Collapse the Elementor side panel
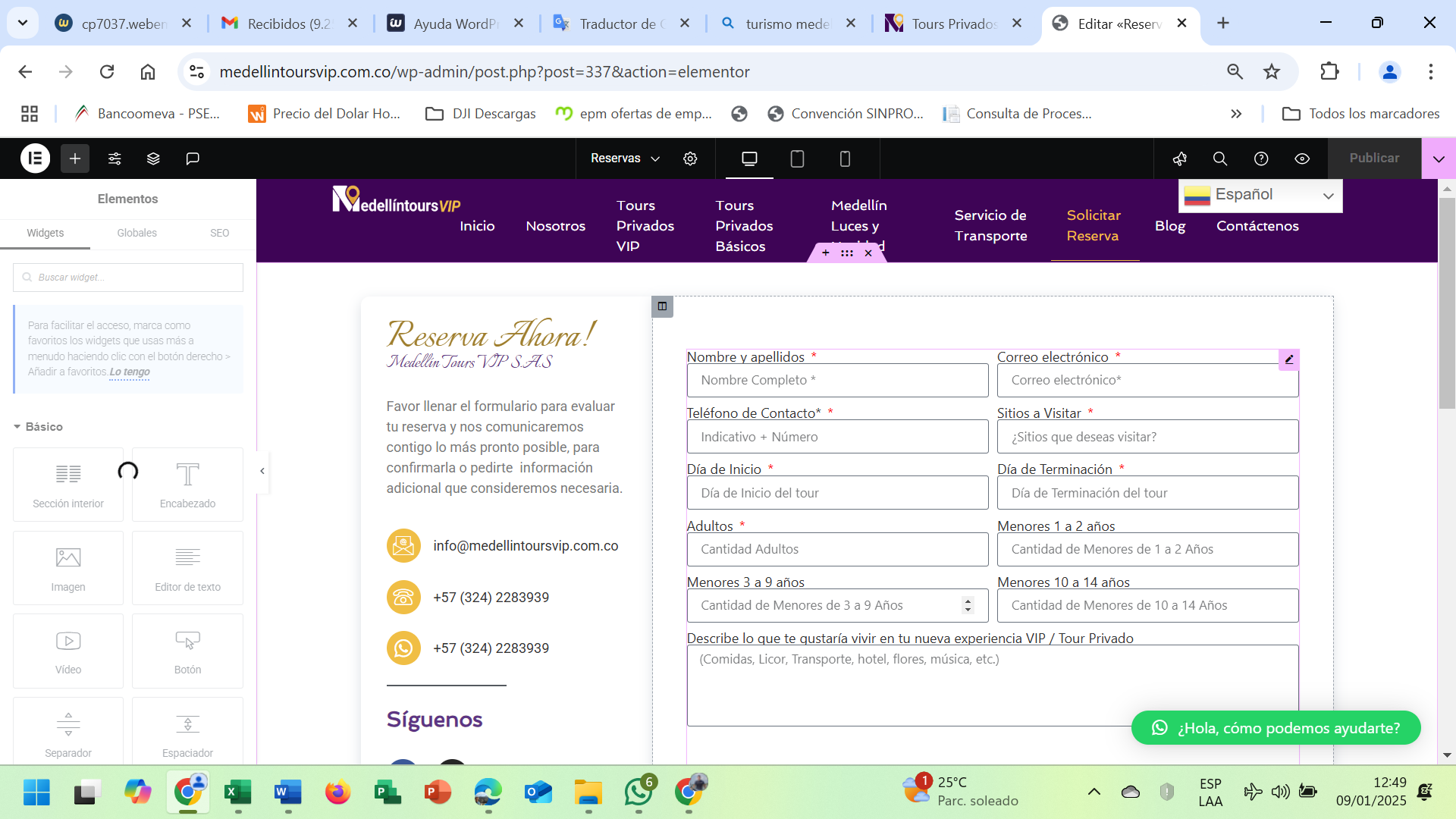 262,471
